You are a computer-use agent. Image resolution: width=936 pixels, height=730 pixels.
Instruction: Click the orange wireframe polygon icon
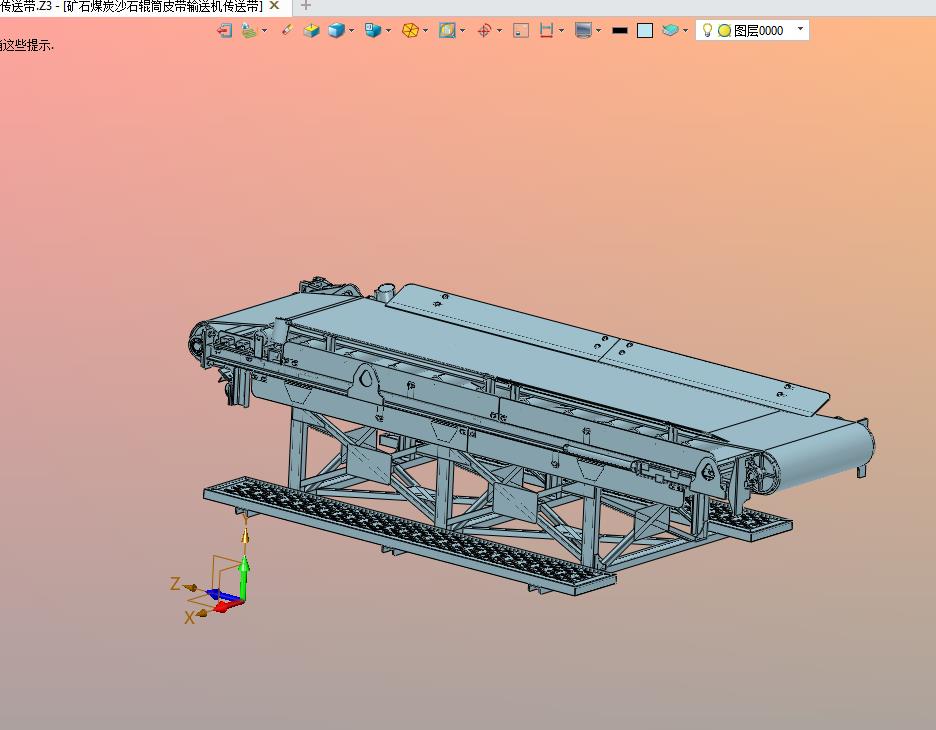409,31
